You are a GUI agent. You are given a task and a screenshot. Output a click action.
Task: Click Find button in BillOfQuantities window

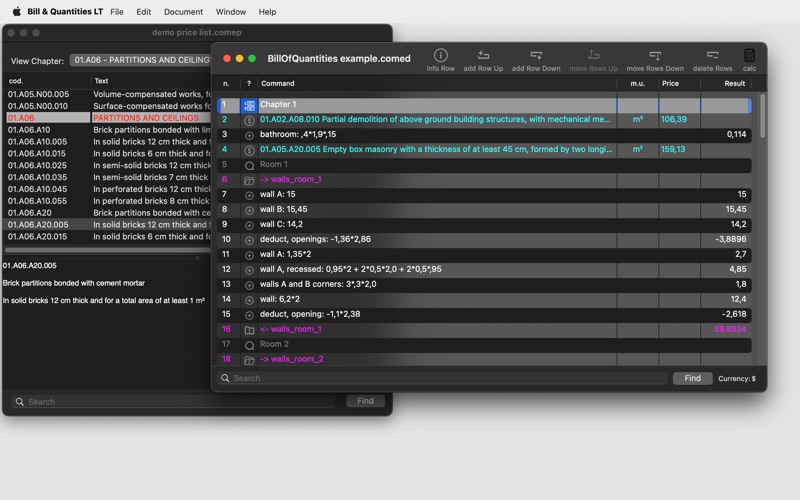[x=692, y=378]
